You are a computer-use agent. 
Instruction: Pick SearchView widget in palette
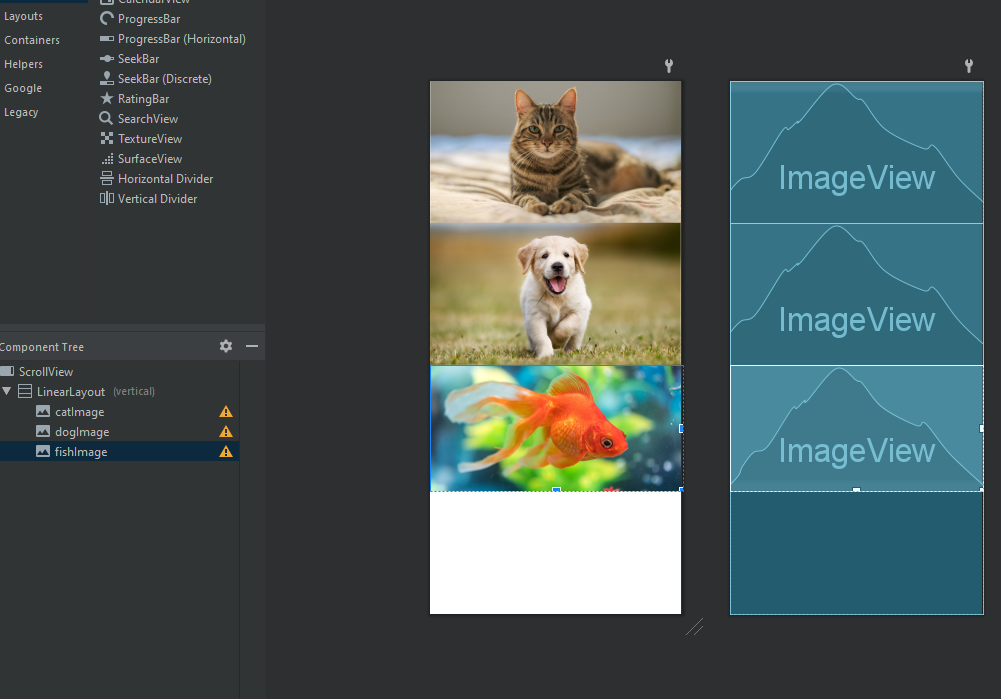click(x=139, y=119)
